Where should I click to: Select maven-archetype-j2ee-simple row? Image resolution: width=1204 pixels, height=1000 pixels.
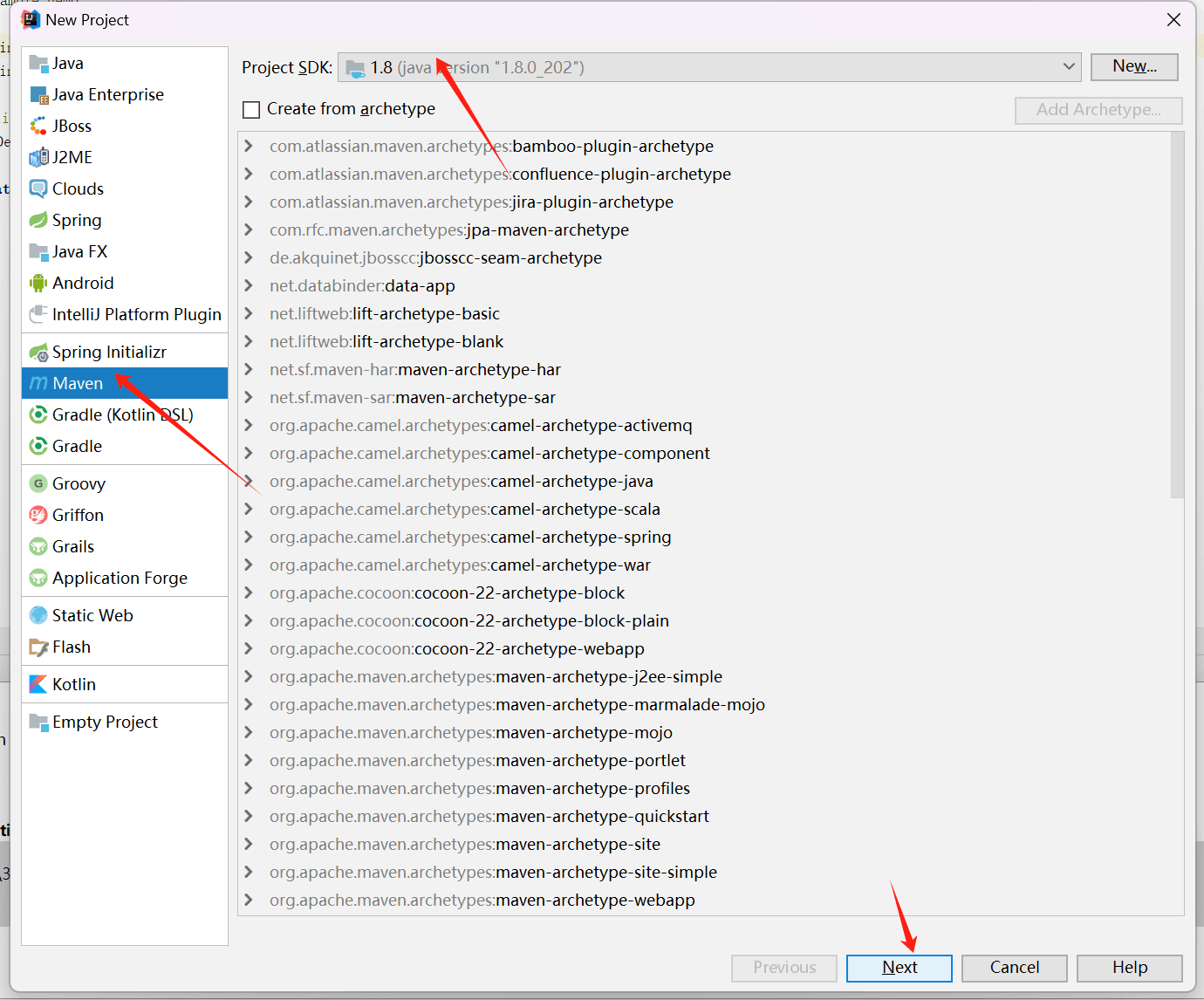pos(704,676)
